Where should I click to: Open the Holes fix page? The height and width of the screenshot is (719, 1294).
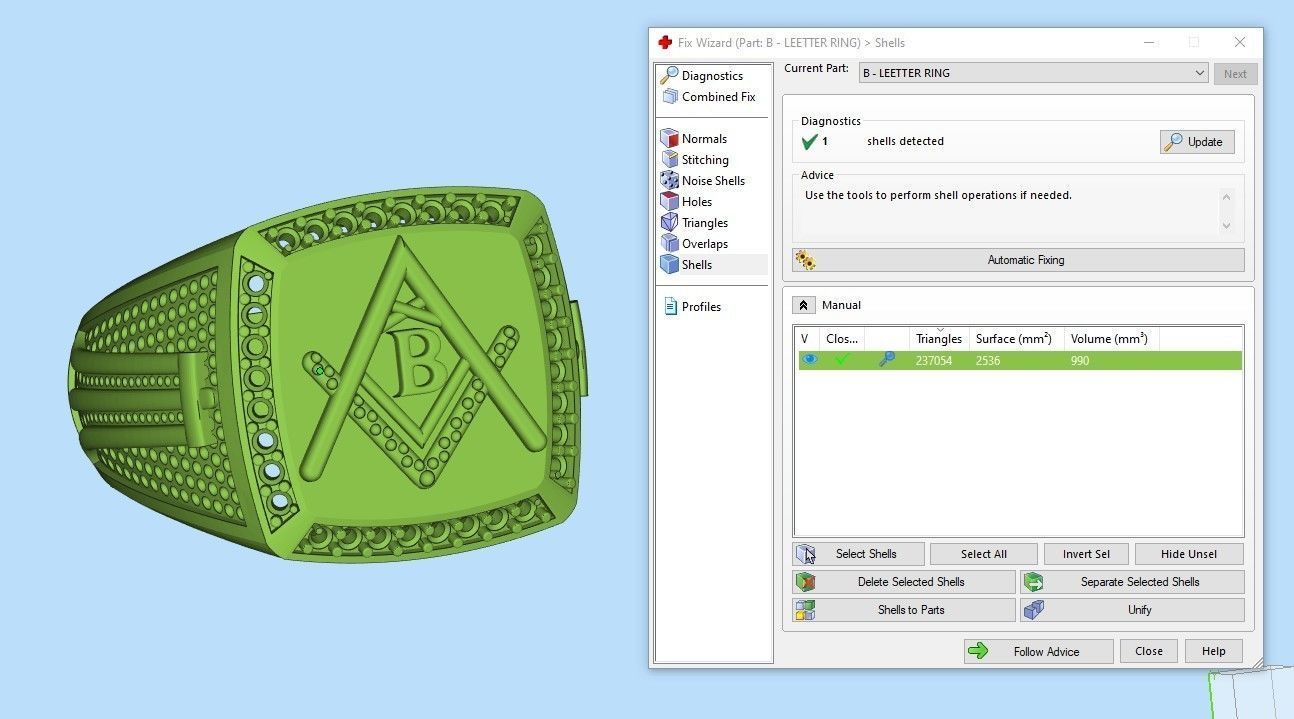pyautogui.click(x=697, y=202)
